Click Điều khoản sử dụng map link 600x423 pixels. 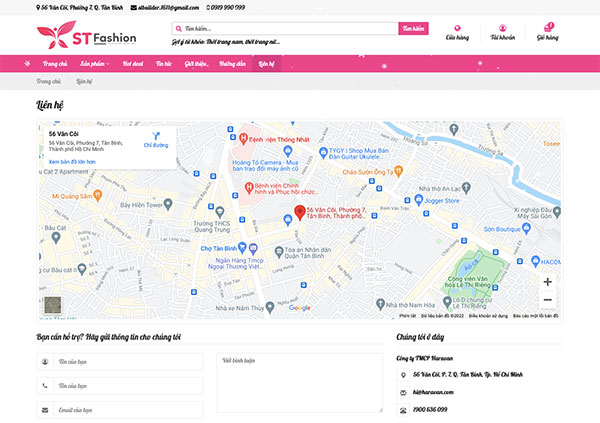pyautogui.click(x=488, y=316)
